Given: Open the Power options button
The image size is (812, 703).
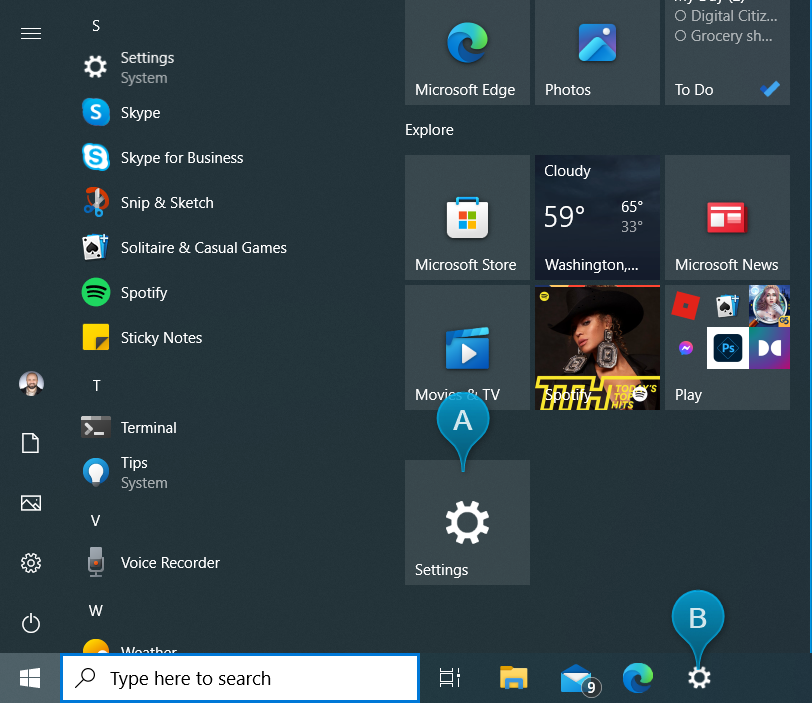Looking at the screenshot, I should click(x=31, y=623).
